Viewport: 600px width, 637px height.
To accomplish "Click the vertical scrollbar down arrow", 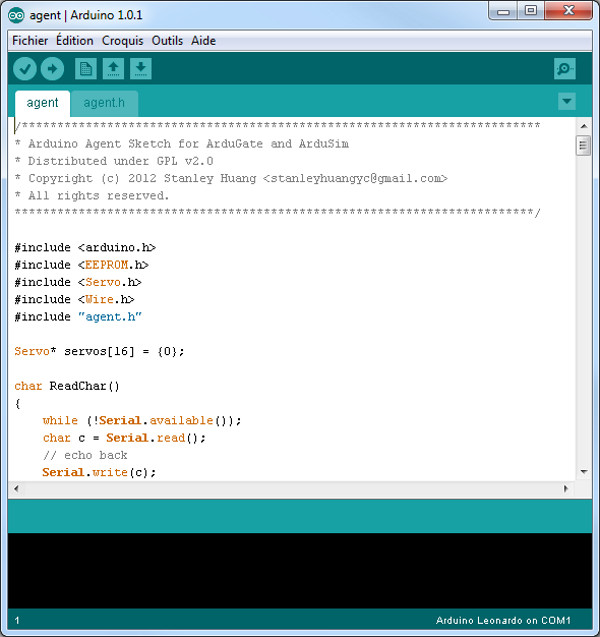I will 584,472.
